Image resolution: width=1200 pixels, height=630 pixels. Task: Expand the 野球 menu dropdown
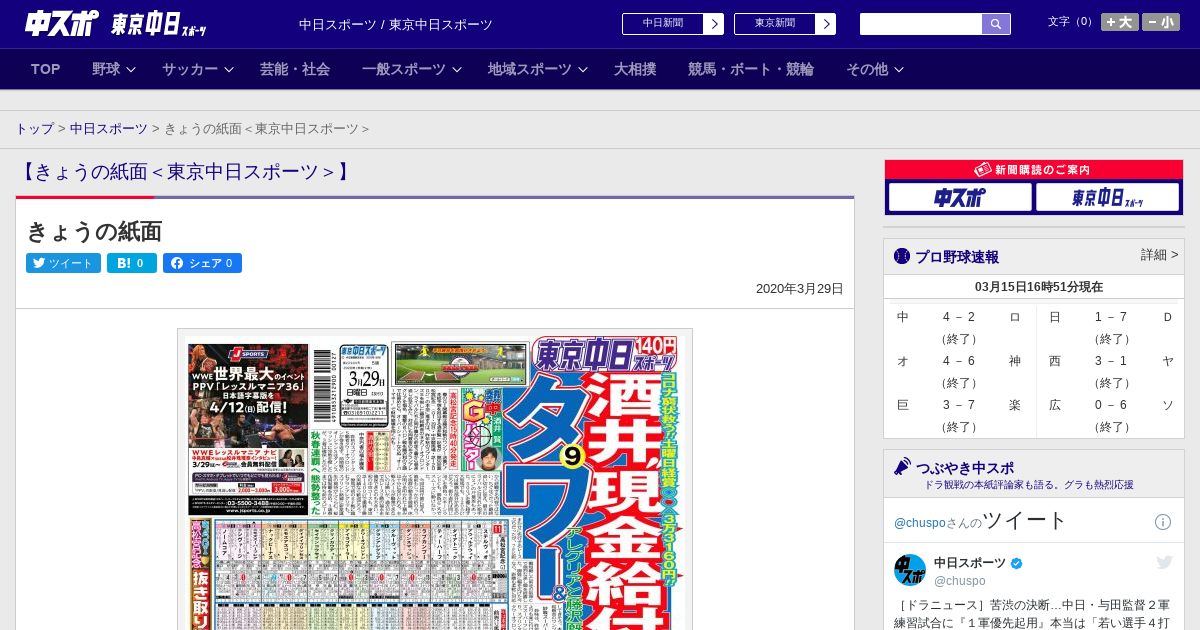pos(113,69)
